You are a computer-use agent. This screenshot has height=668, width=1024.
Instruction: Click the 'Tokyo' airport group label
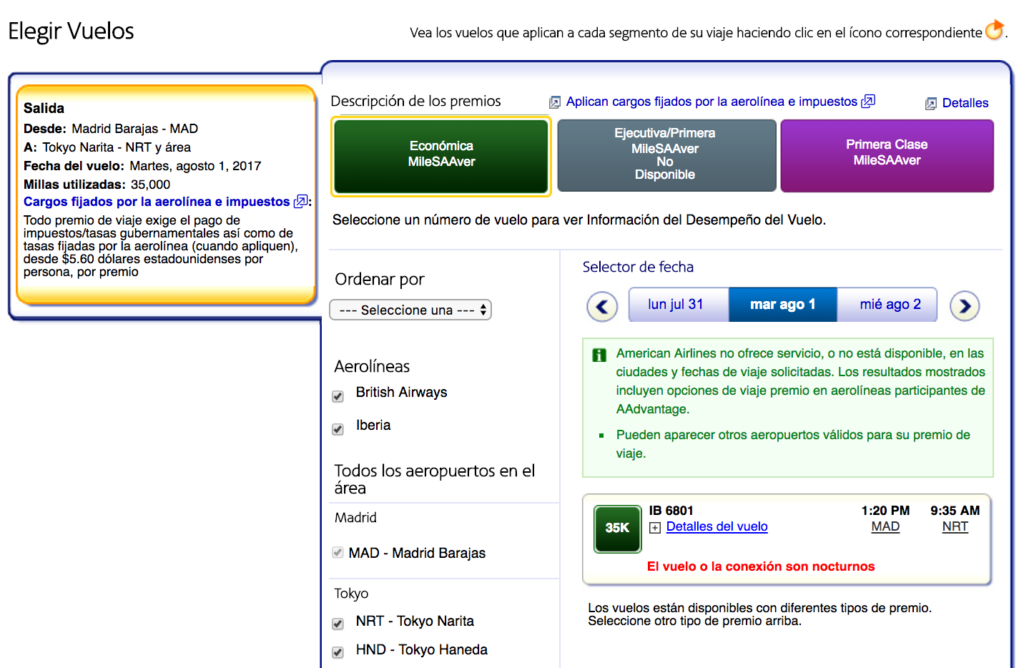click(351, 594)
